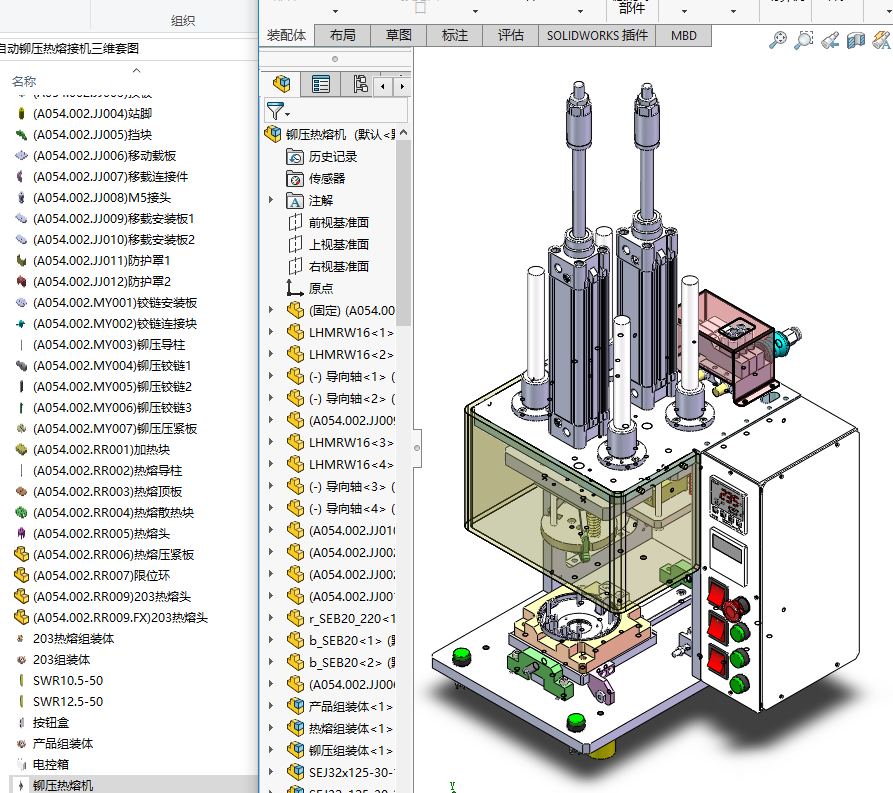Click the Zoom to Area icon
The height and width of the screenshot is (793, 893).
pyautogui.click(x=803, y=40)
